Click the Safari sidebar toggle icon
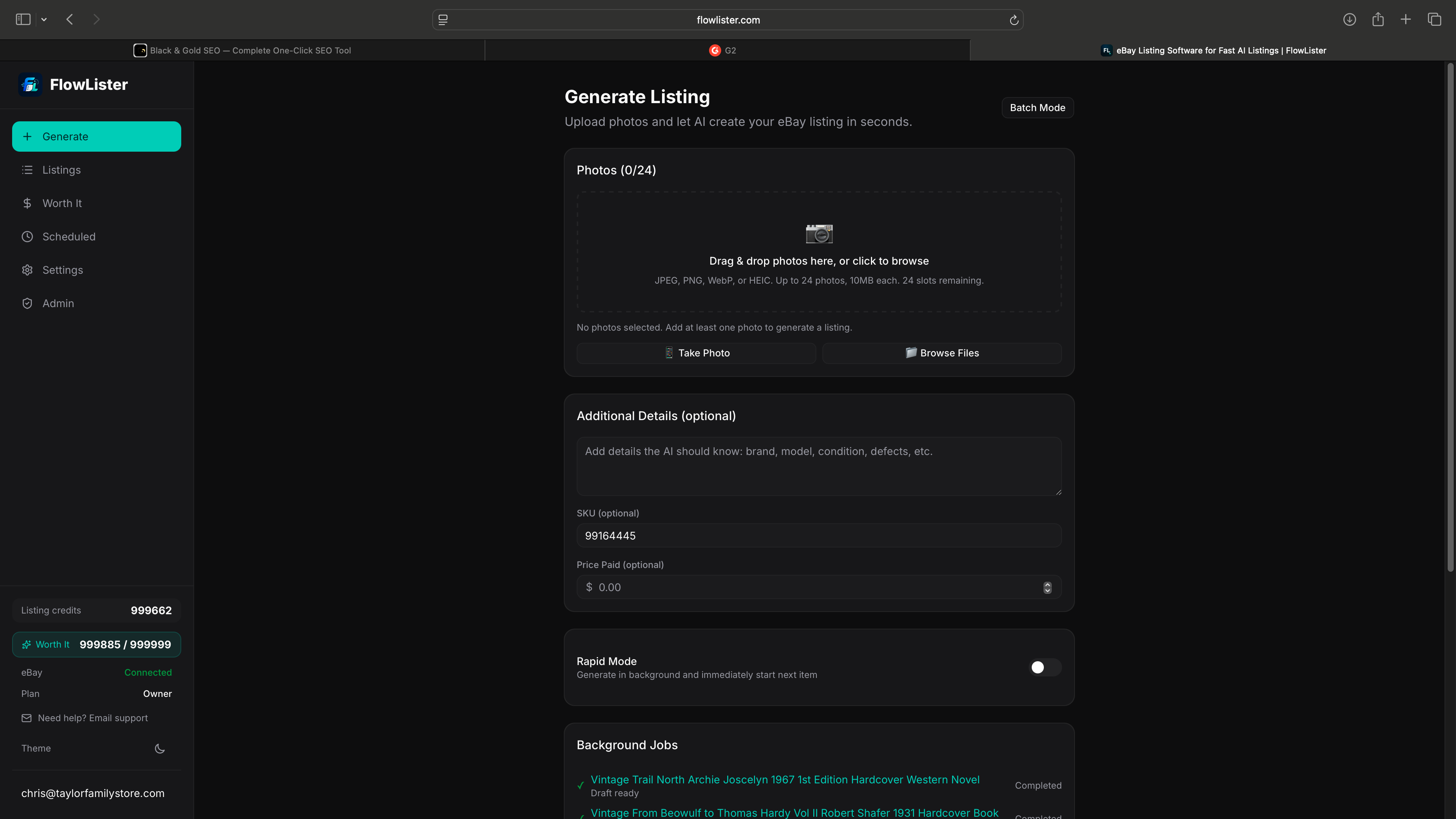Screen dimensions: 1456x819 point(23,20)
